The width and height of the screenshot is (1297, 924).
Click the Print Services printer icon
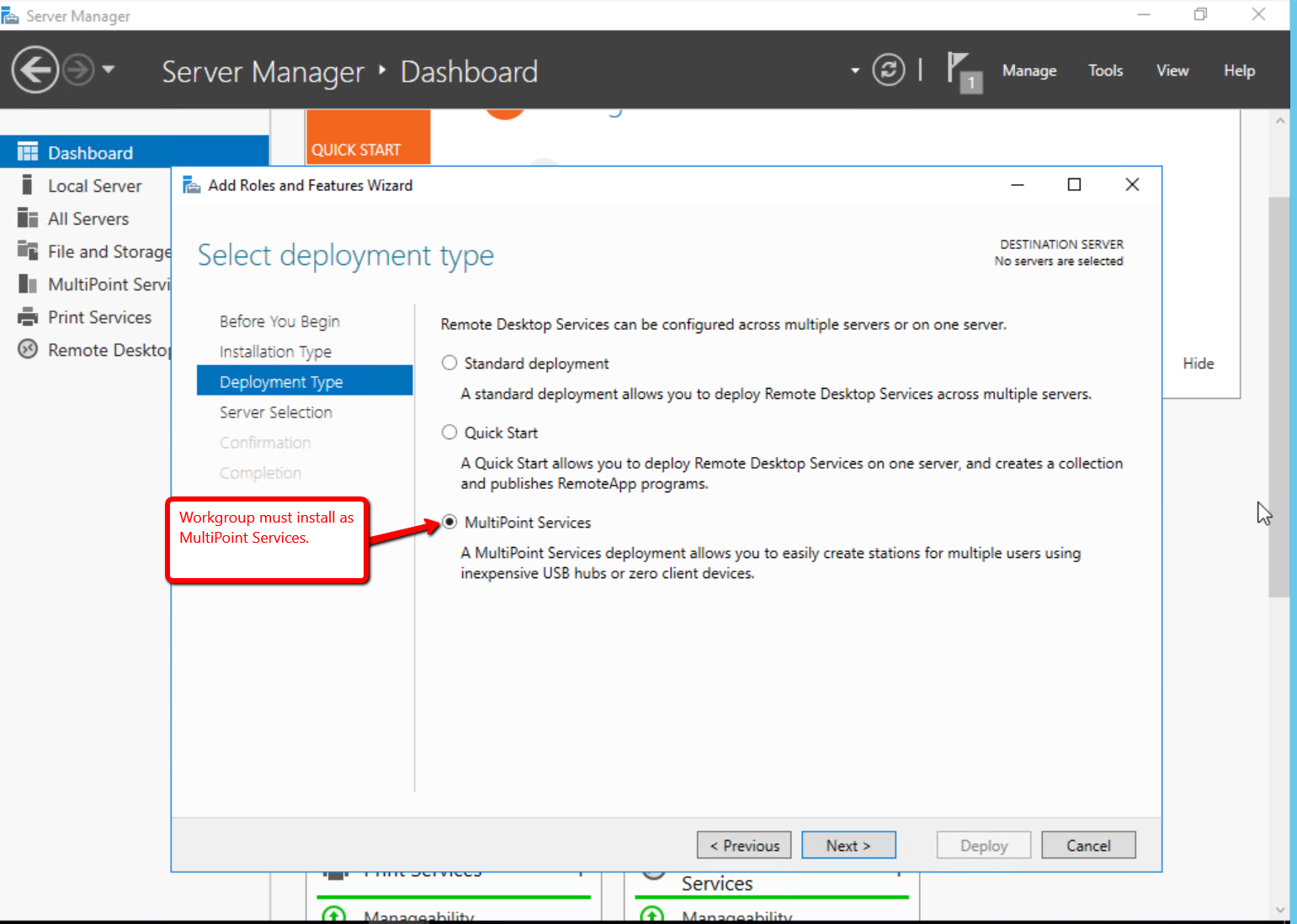28,316
